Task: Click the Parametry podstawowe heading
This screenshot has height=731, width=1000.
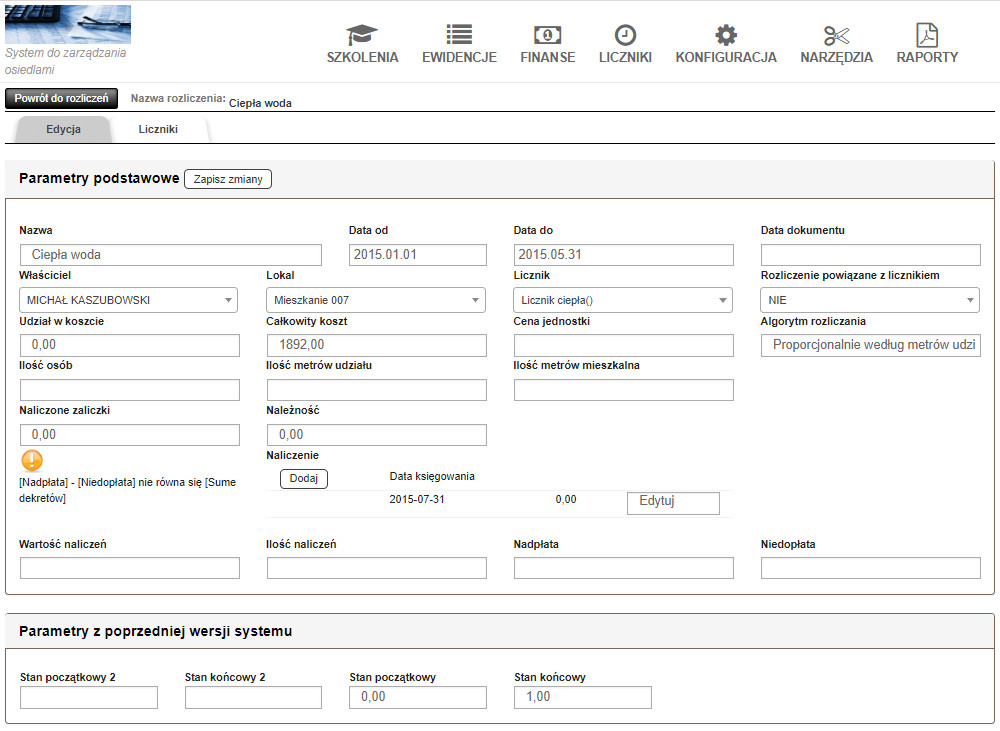Action: point(99,179)
